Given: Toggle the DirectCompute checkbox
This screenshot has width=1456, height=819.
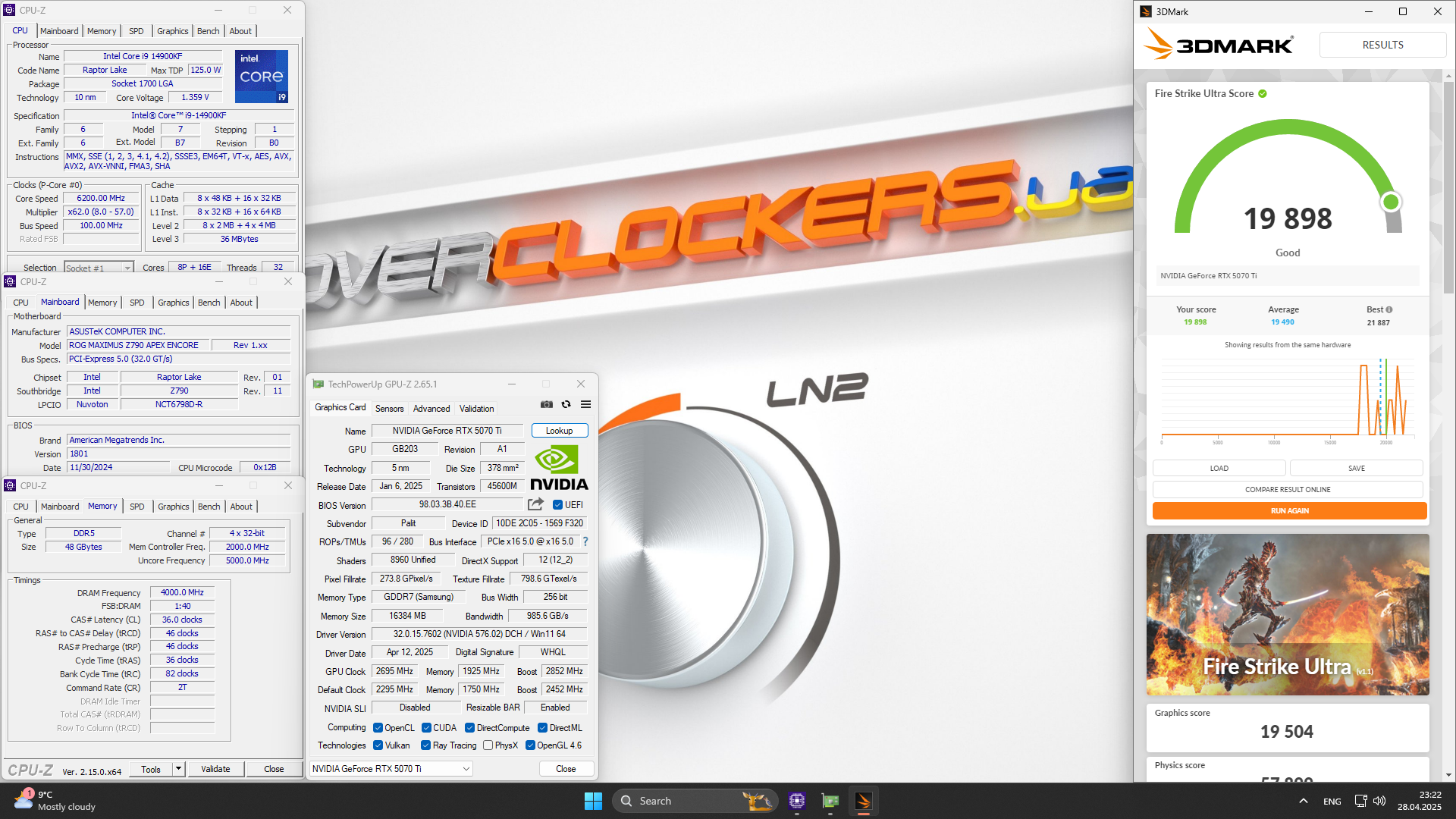Looking at the screenshot, I should pos(469,728).
